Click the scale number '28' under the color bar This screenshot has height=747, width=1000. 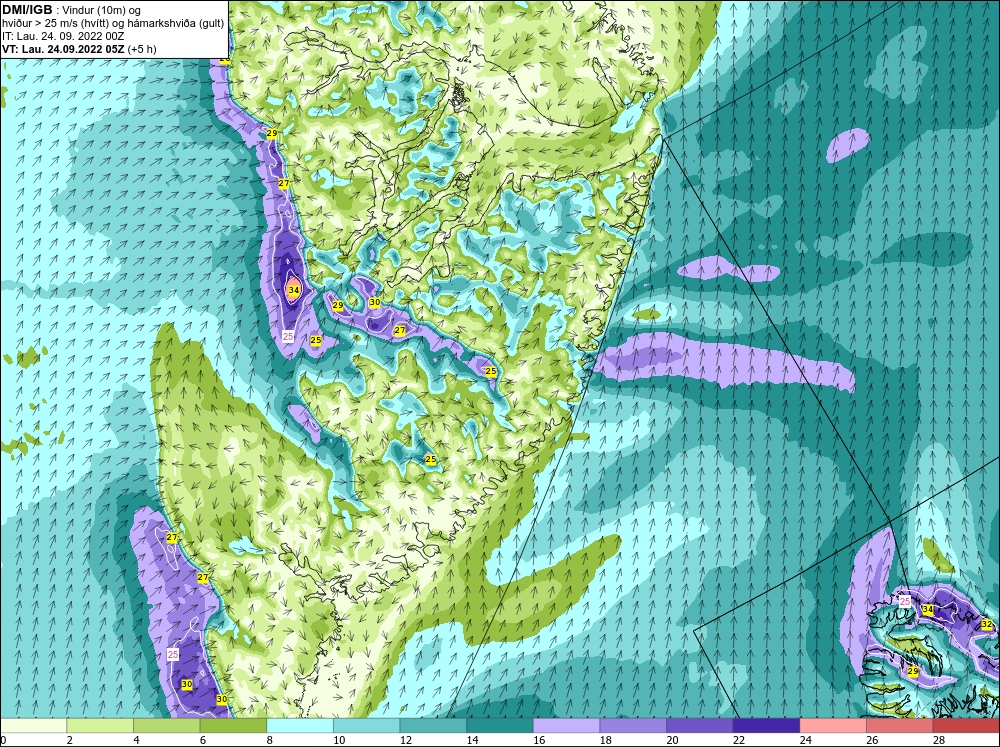tap(938, 740)
